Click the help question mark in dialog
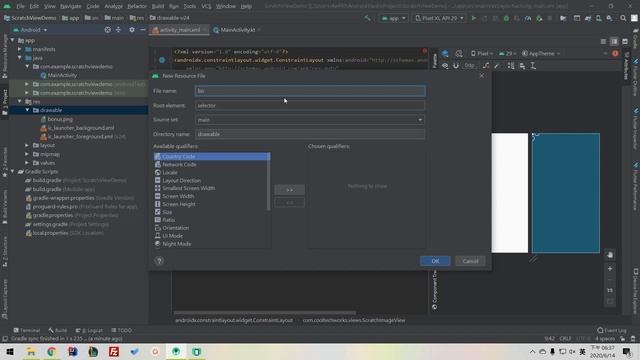The height and width of the screenshot is (360, 640). [x=159, y=261]
